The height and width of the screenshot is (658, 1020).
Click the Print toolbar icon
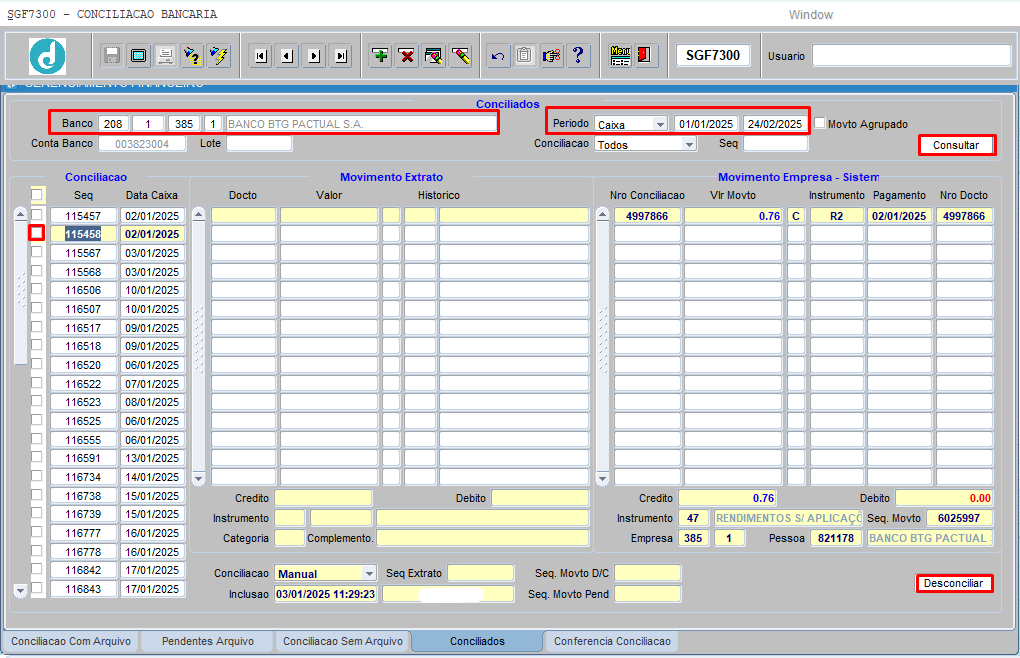click(x=165, y=56)
